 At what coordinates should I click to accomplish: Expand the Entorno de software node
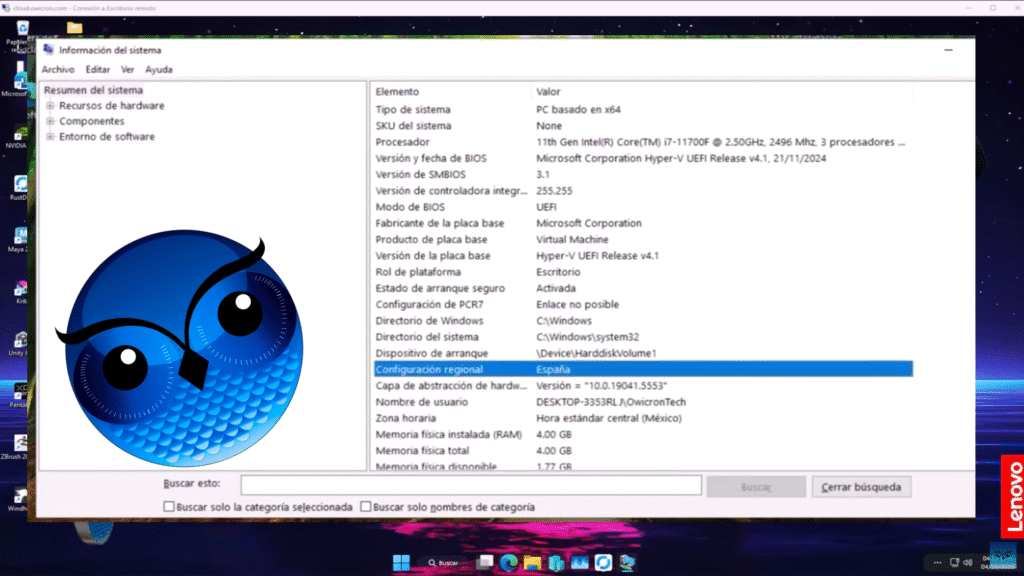click(x=50, y=137)
